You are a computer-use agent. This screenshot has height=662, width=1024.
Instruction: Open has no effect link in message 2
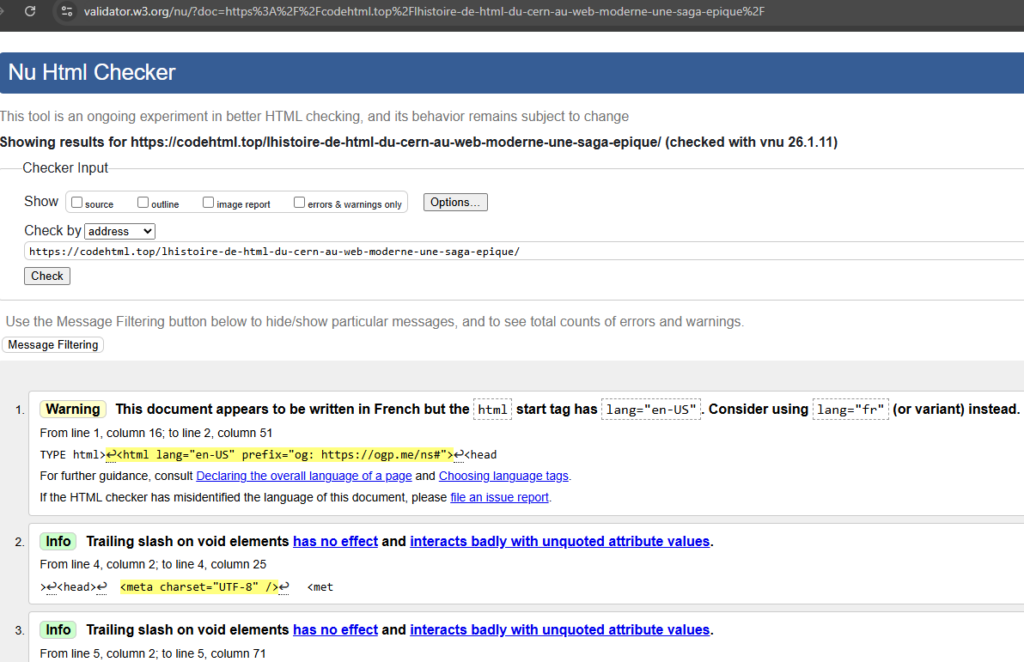coord(335,541)
